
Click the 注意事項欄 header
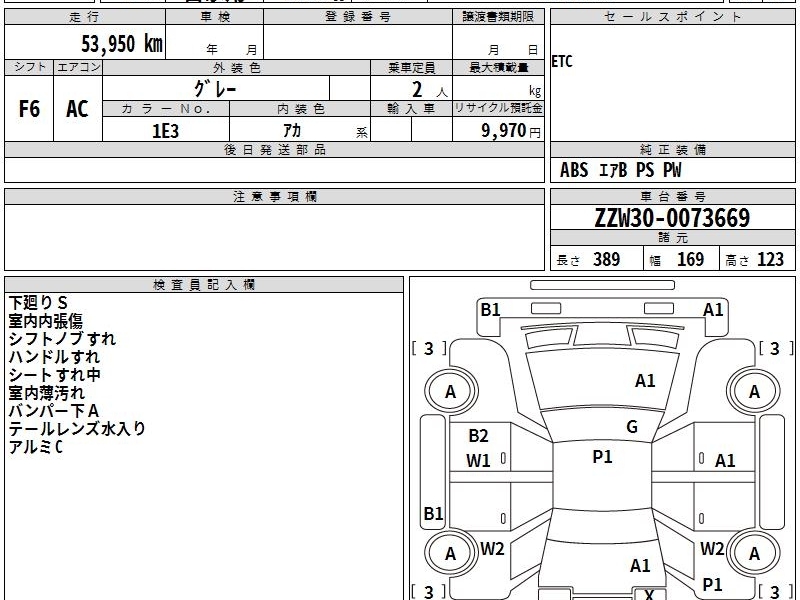[x=274, y=196]
